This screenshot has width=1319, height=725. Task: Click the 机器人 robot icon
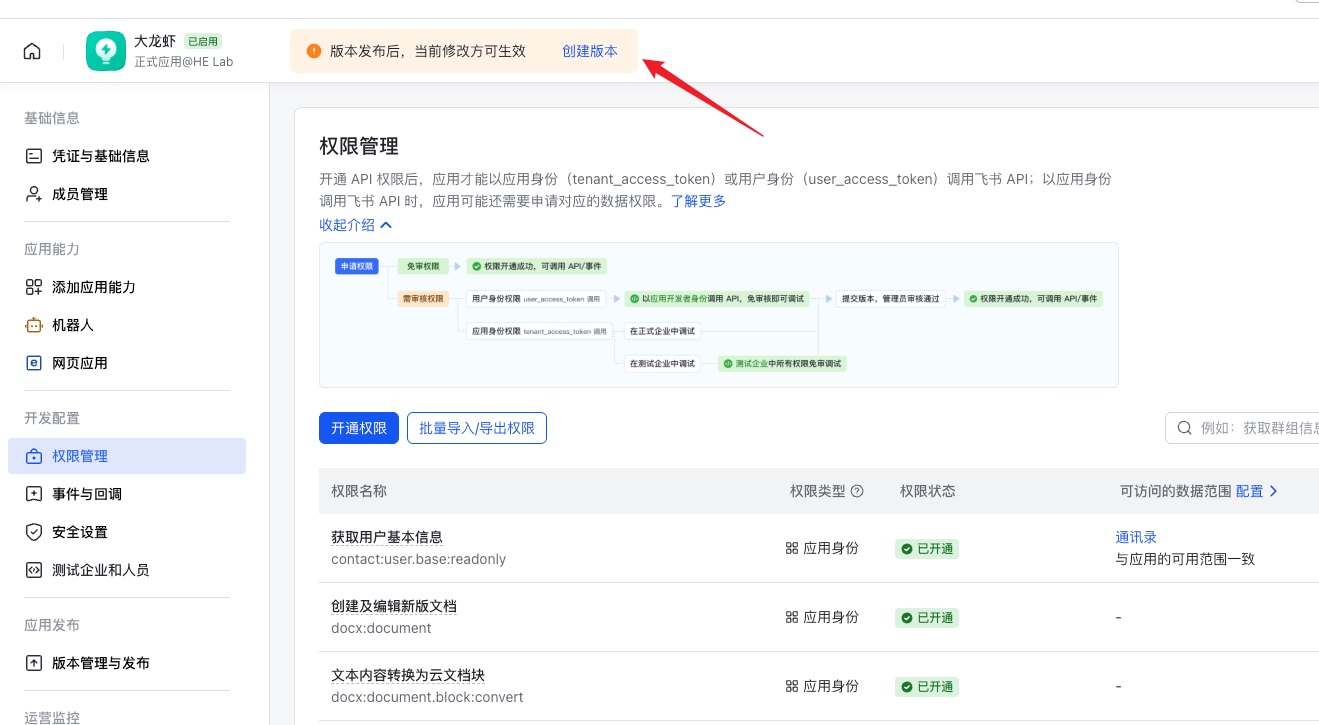[34, 325]
